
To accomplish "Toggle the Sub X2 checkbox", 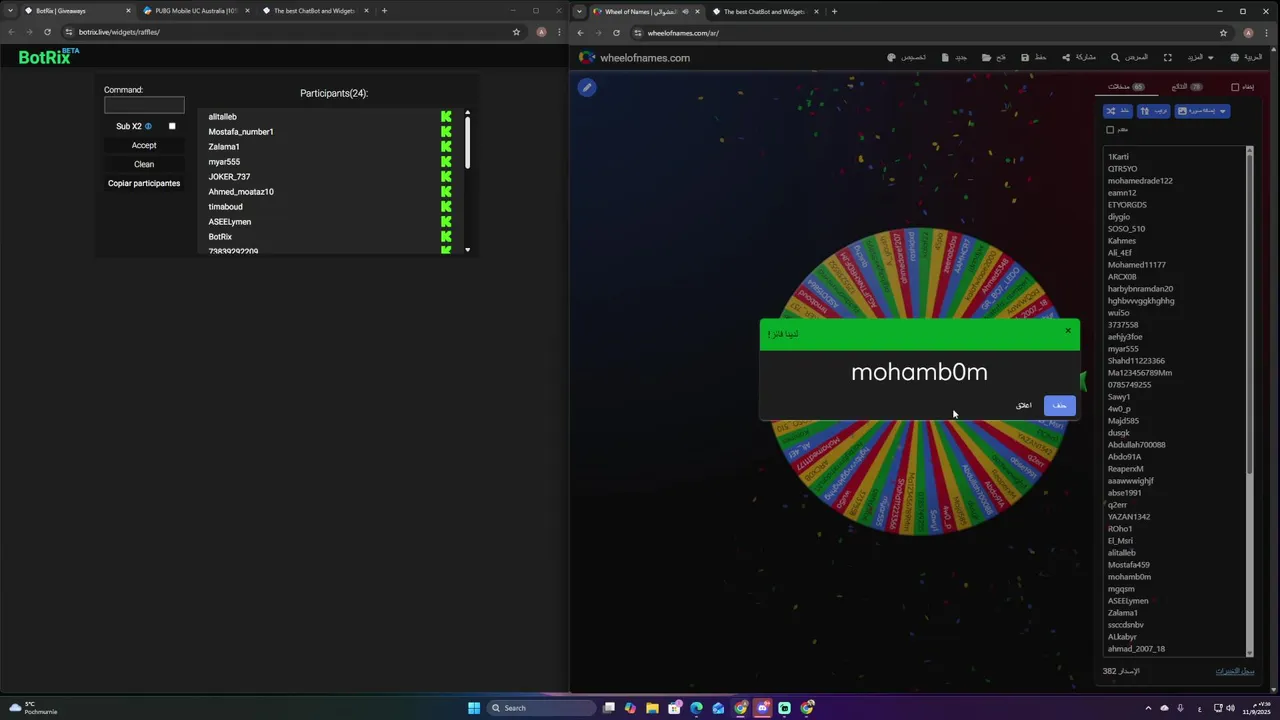I will [172, 126].
